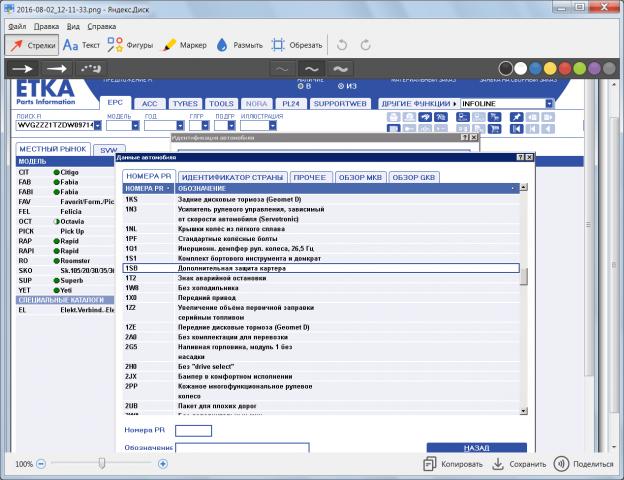The width and height of the screenshot is (624, 480).
Task: Open the Справка menu
Action: [x=102, y=27]
